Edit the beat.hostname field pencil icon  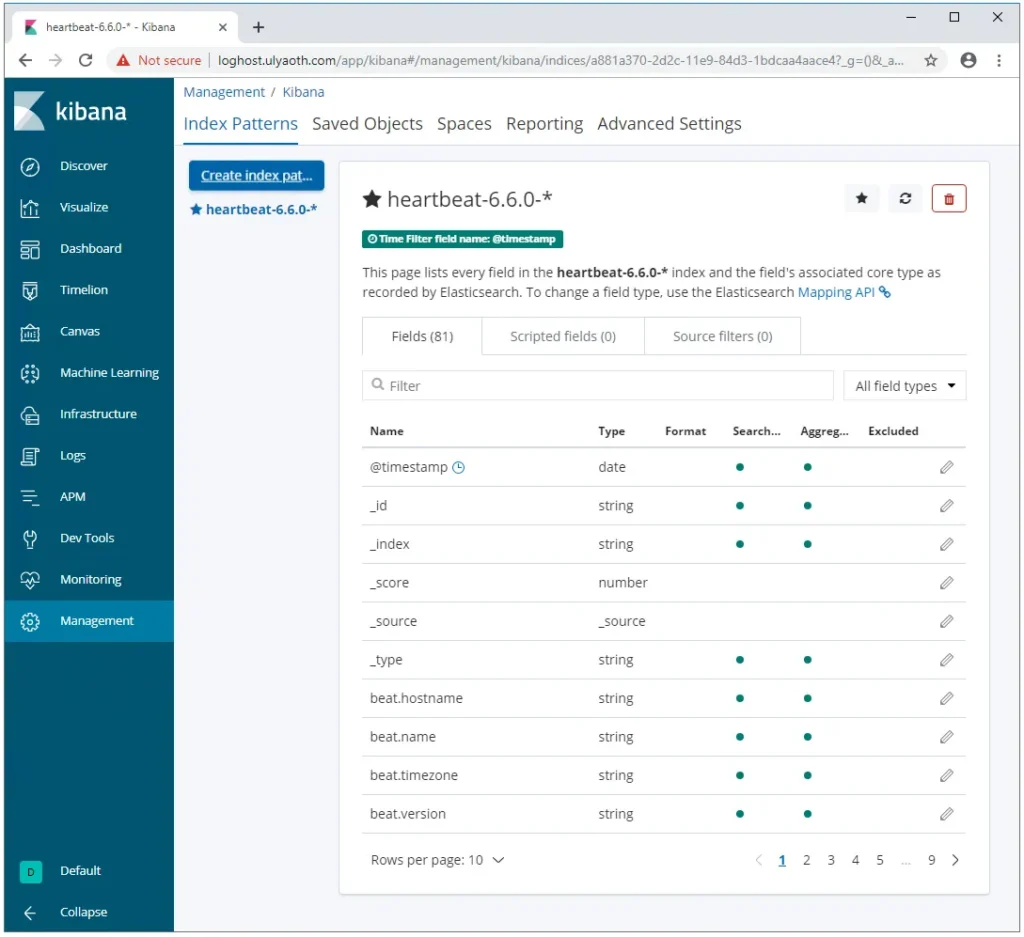946,698
